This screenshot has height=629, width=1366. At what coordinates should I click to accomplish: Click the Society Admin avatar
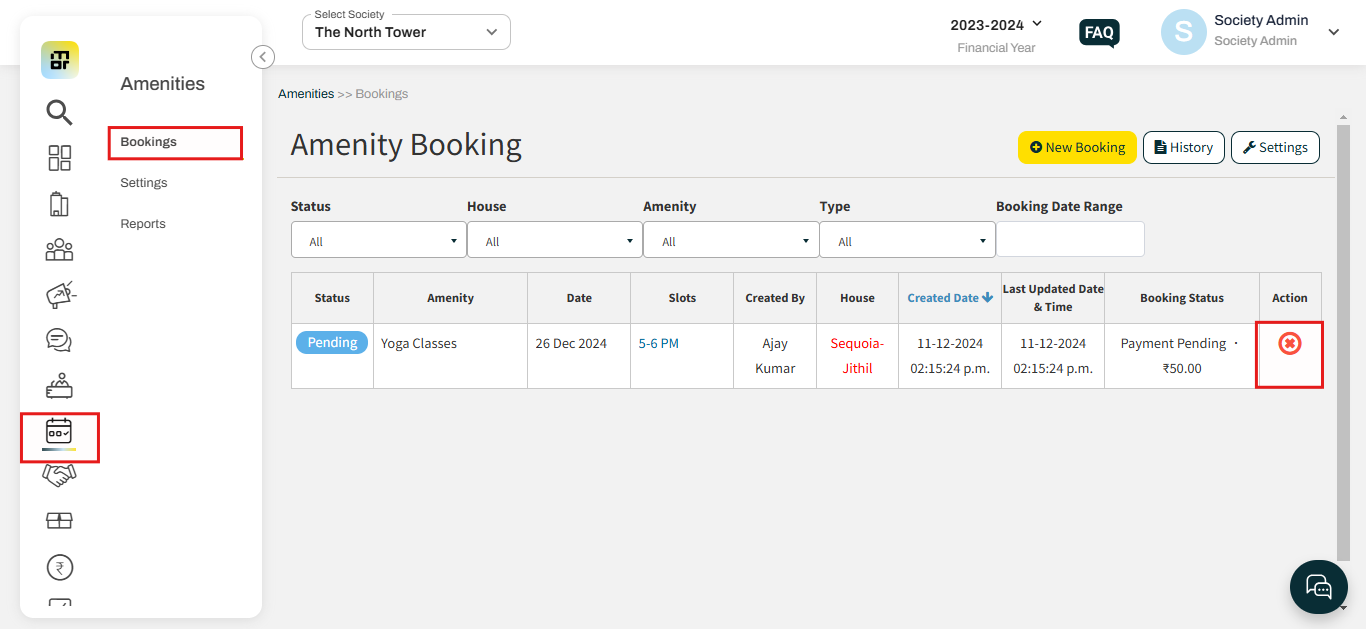click(1183, 32)
